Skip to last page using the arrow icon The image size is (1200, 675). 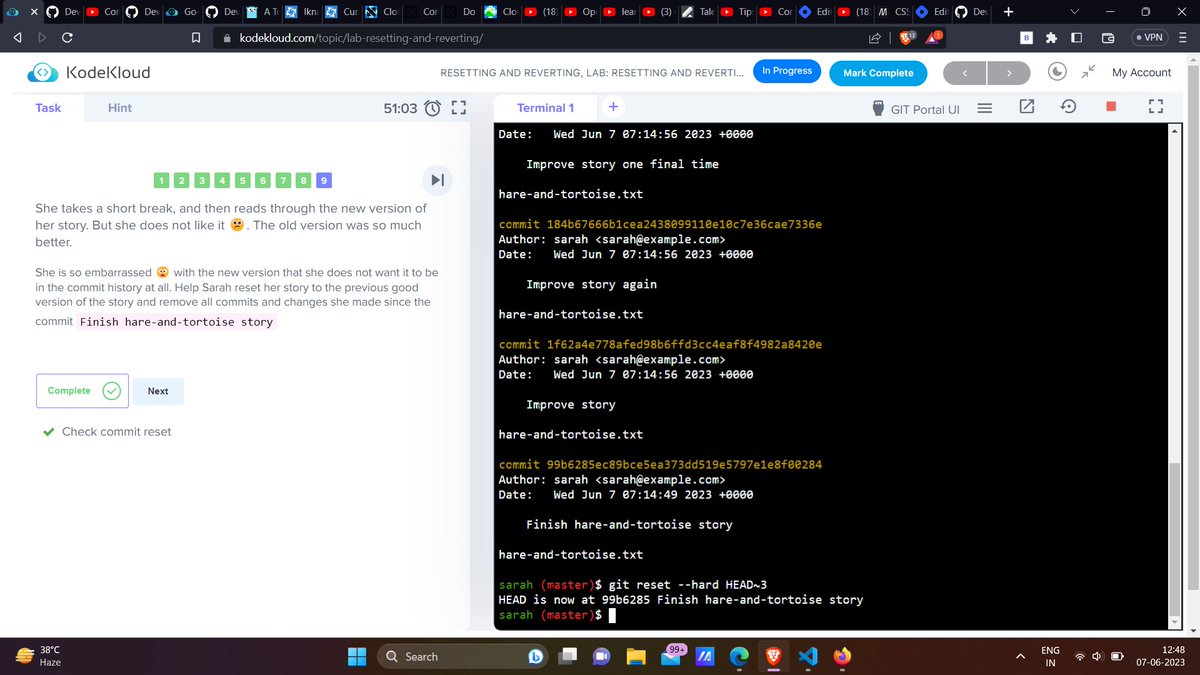tap(437, 180)
